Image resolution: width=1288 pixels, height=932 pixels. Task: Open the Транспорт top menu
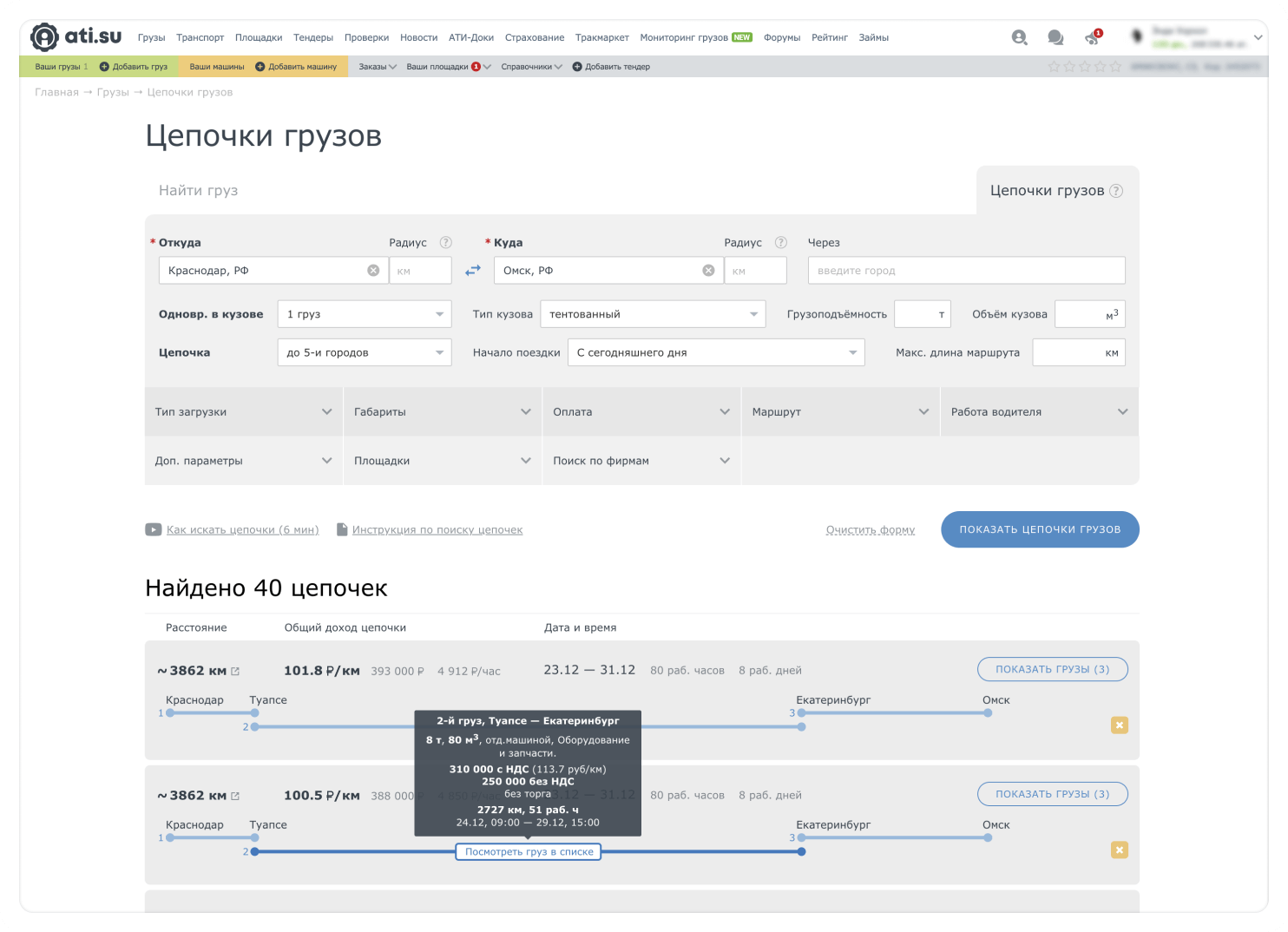tap(200, 37)
